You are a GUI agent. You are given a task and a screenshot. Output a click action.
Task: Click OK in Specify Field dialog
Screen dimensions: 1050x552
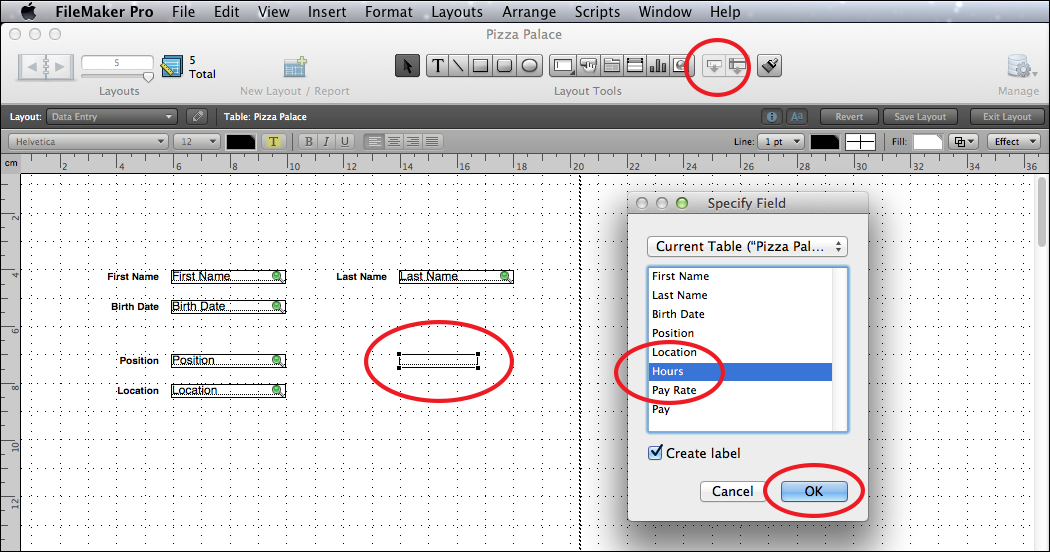[814, 491]
